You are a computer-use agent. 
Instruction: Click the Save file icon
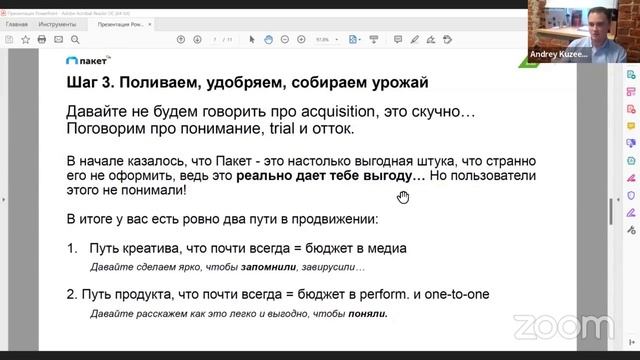pyautogui.click(x=9, y=40)
